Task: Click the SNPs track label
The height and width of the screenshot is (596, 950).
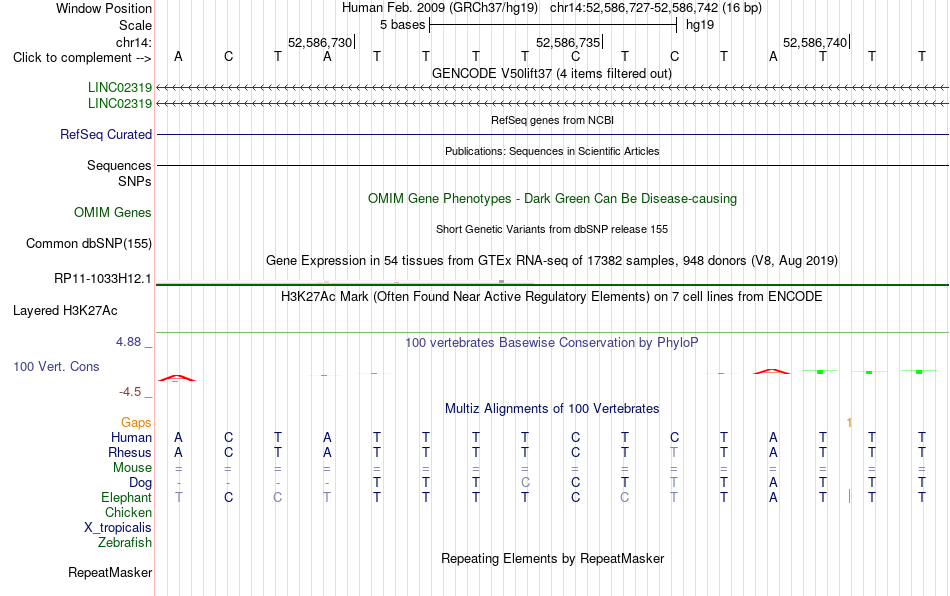Action: (x=135, y=181)
